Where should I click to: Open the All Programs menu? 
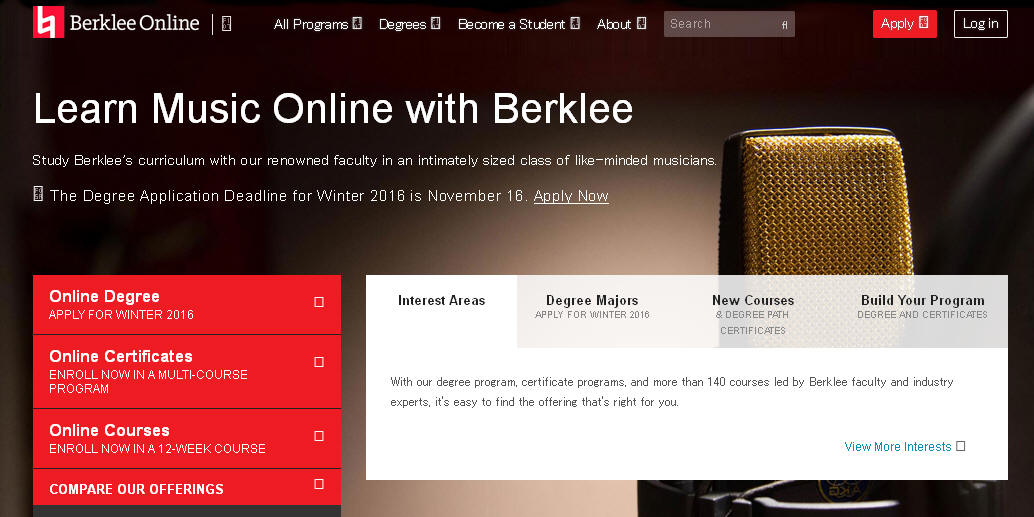tap(318, 24)
